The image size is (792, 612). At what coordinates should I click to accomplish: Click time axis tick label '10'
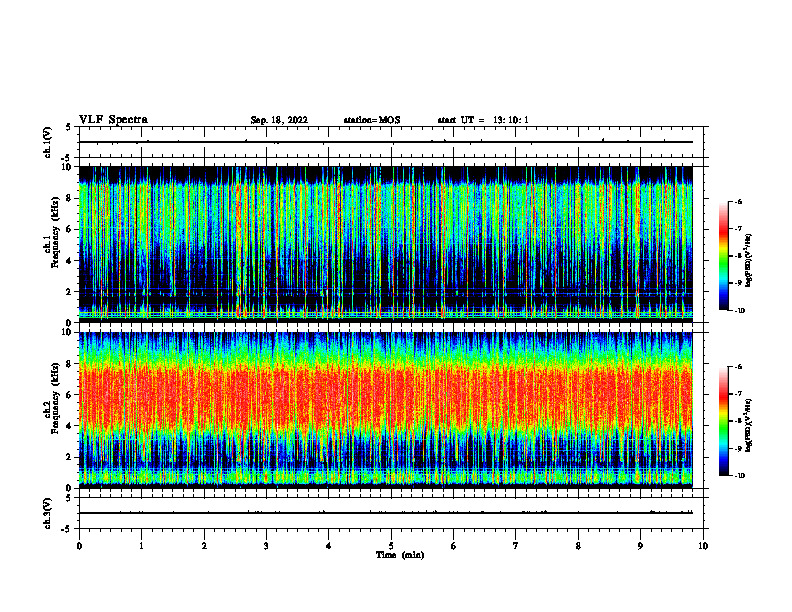coord(703,546)
